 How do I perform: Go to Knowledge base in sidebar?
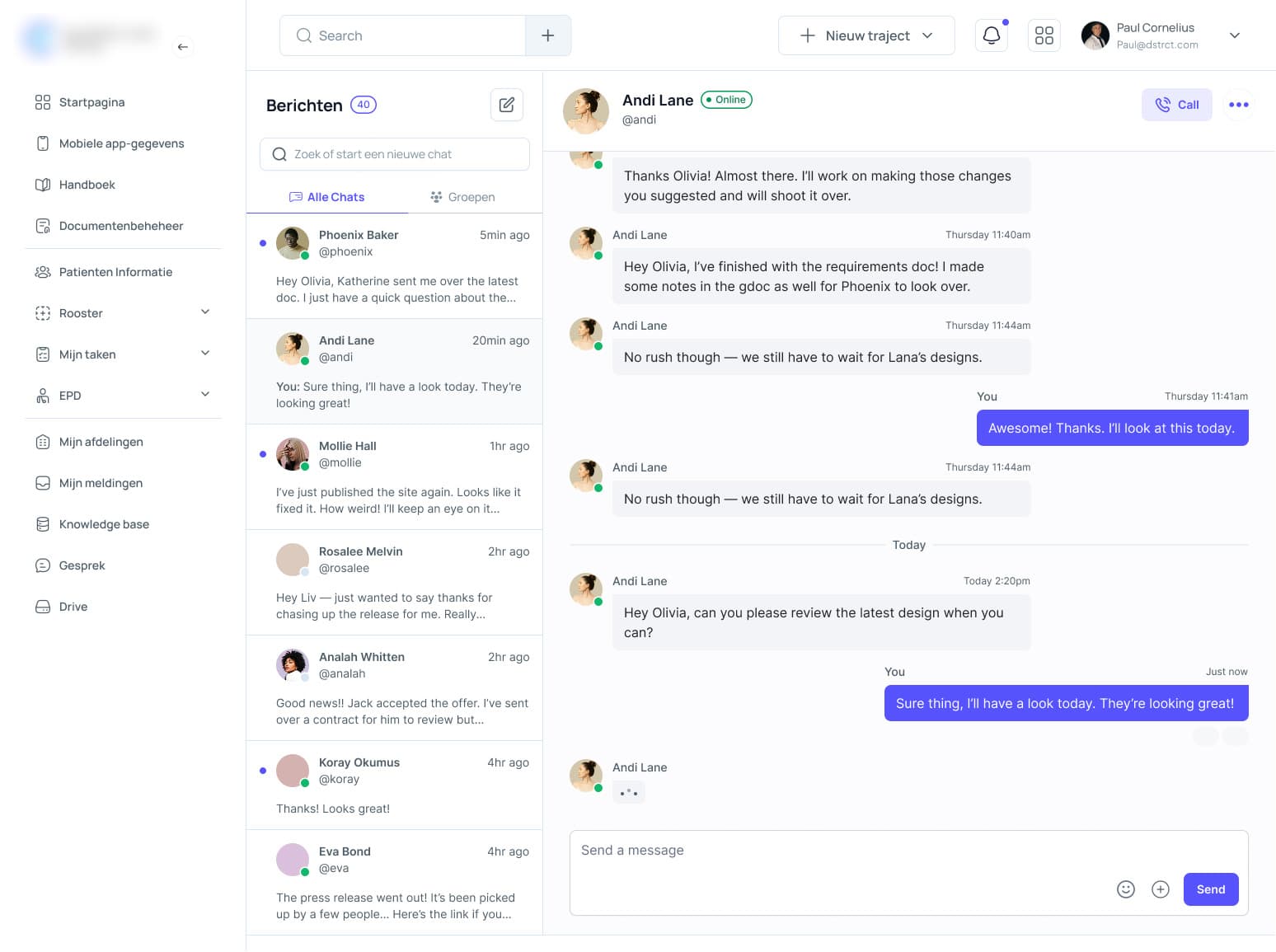(104, 524)
